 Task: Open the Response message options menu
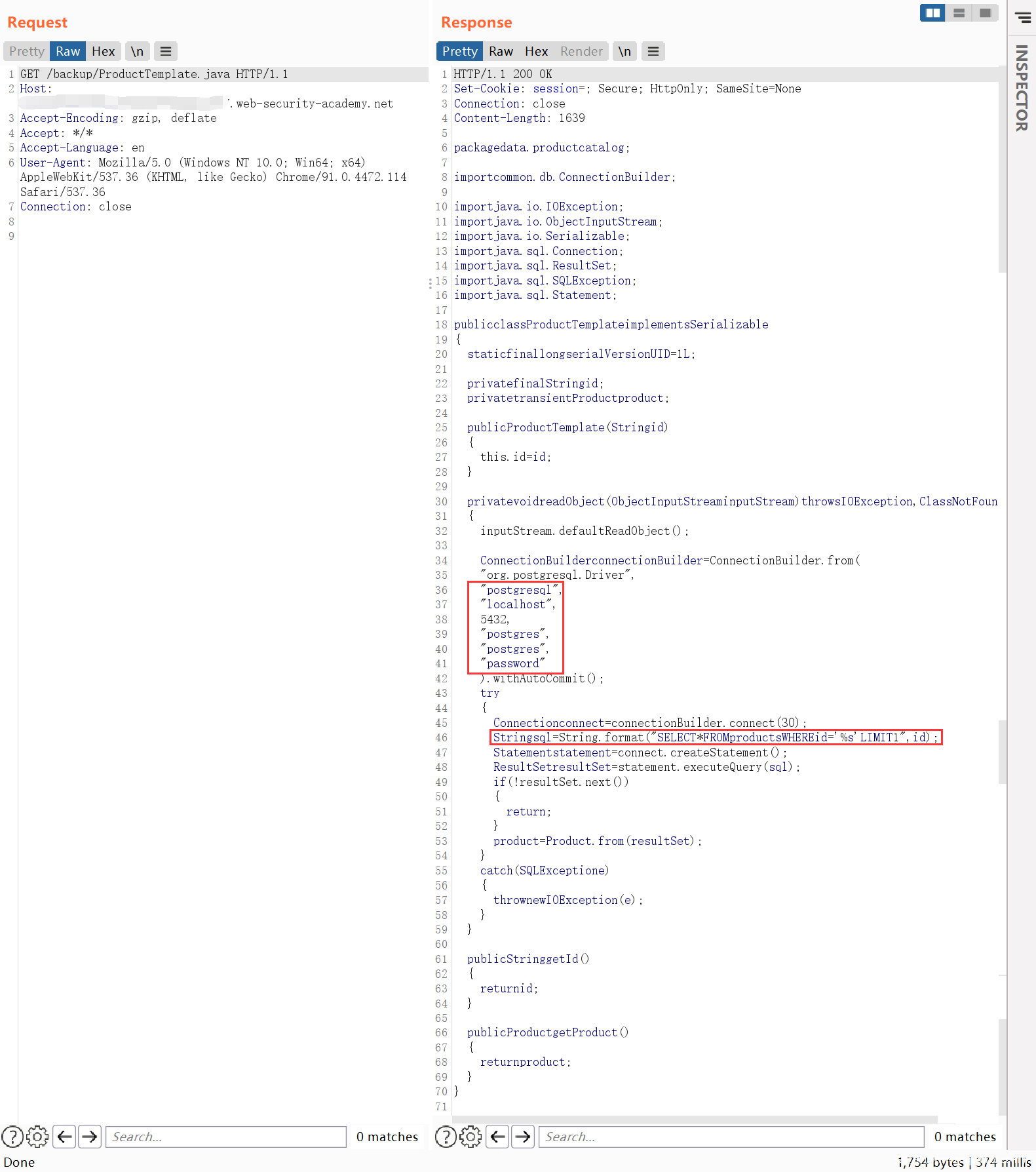click(653, 51)
